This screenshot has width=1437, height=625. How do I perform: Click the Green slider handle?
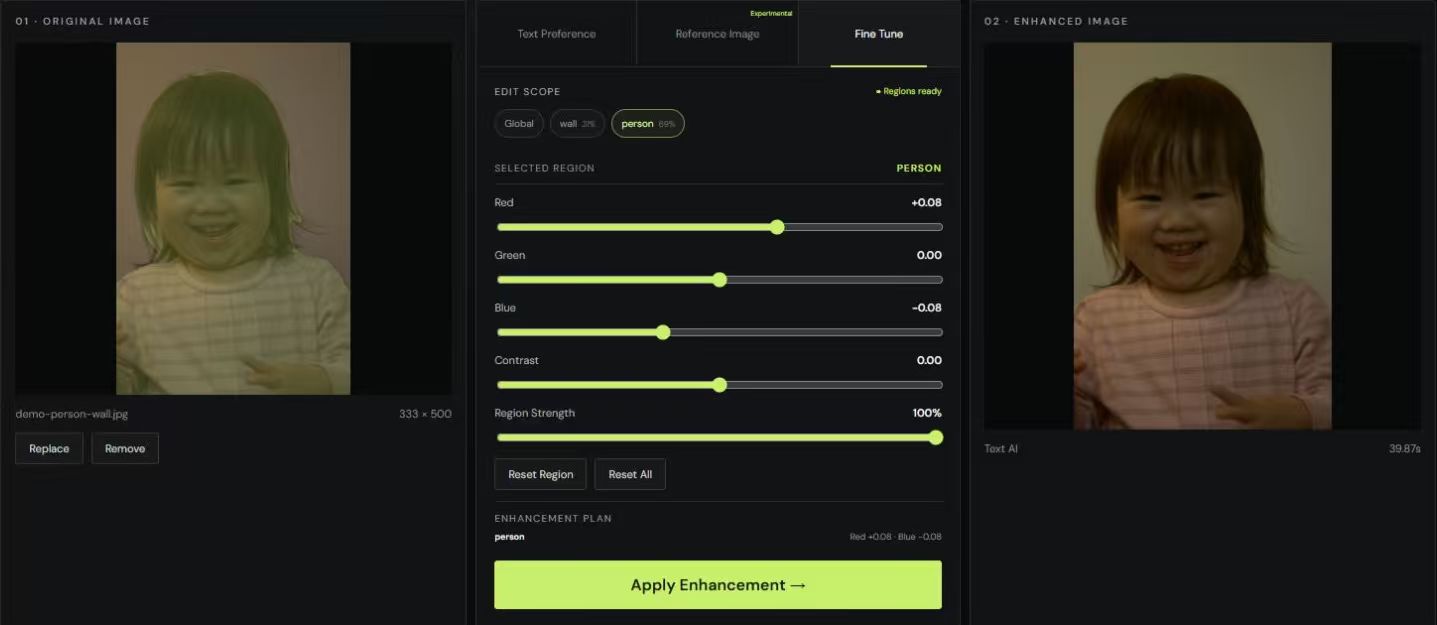point(719,280)
